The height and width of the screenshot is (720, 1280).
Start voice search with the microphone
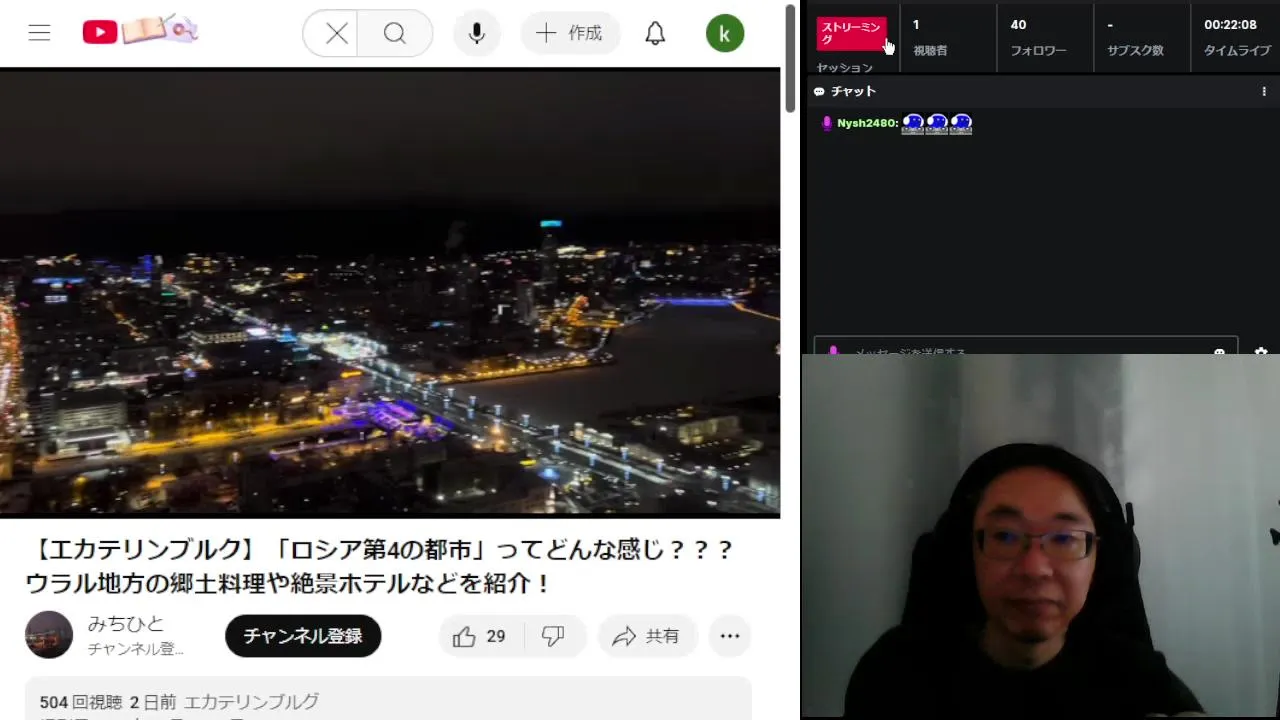pyautogui.click(x=476, y=34)
